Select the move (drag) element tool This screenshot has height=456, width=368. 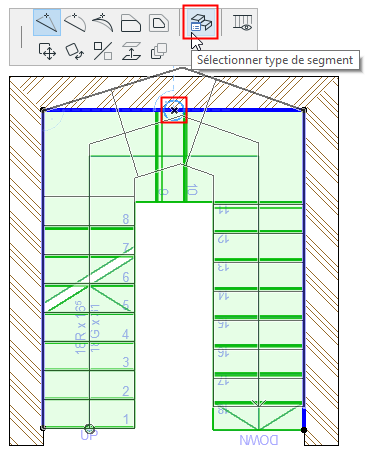click(x=47, y=51)
